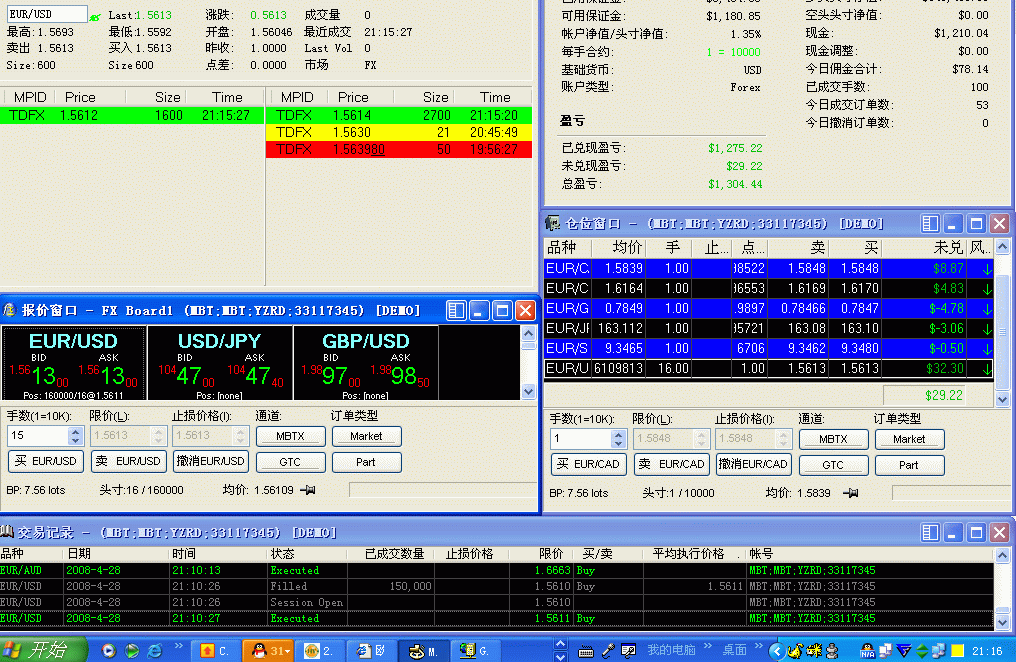Select the GBP/USD quote tile

[365, 362]
